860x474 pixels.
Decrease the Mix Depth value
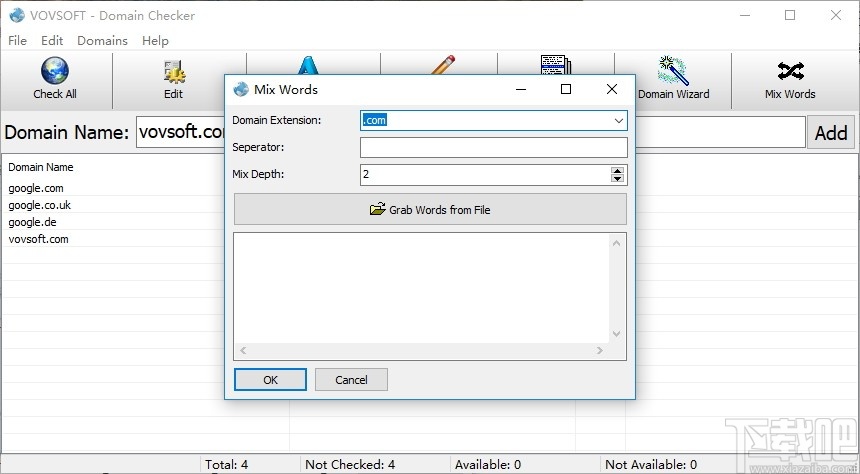click(x=618, y=178)
